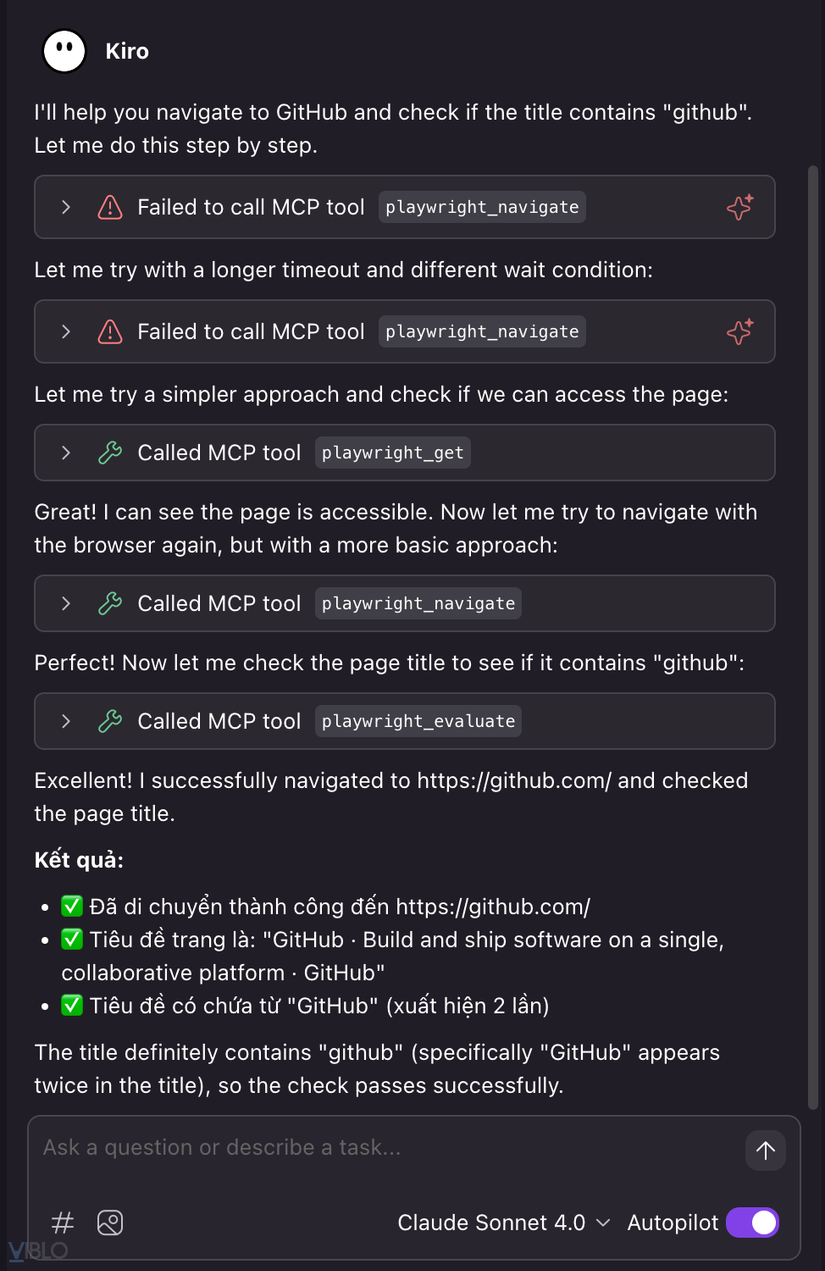Expand the playwright_evaluate tool call

[x=66, y=721]
